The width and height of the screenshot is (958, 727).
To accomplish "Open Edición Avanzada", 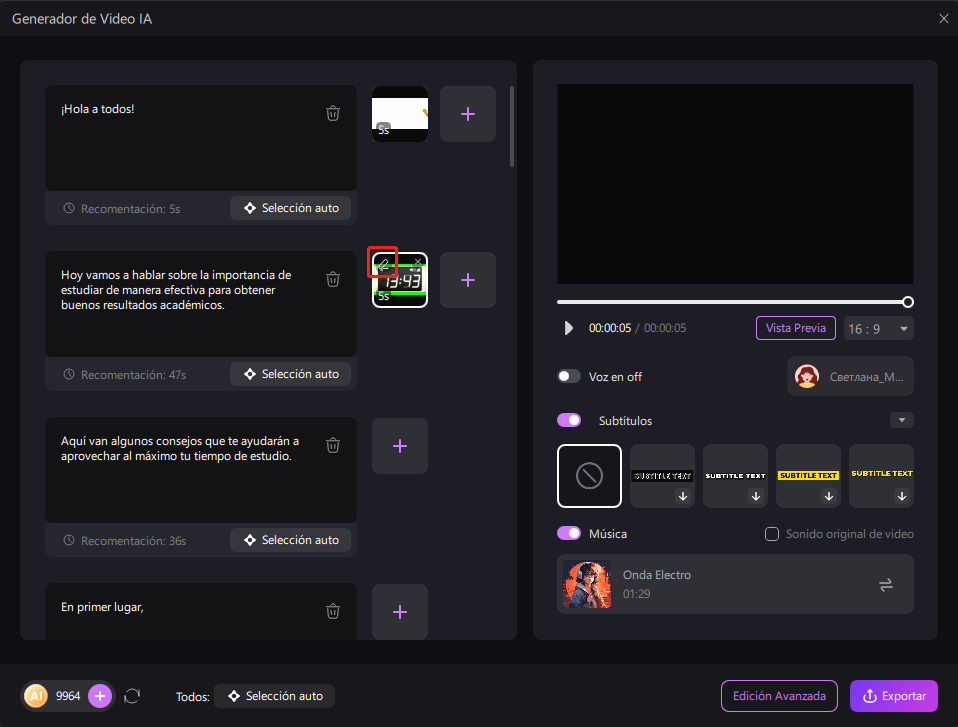I will click(779, 696).
